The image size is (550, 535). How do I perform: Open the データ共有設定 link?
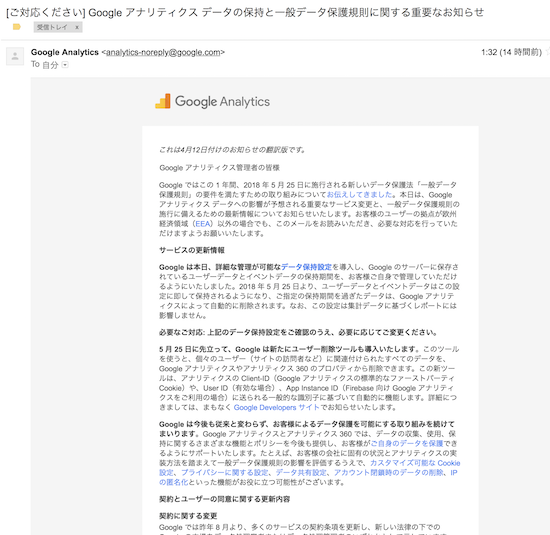point(301,473)
